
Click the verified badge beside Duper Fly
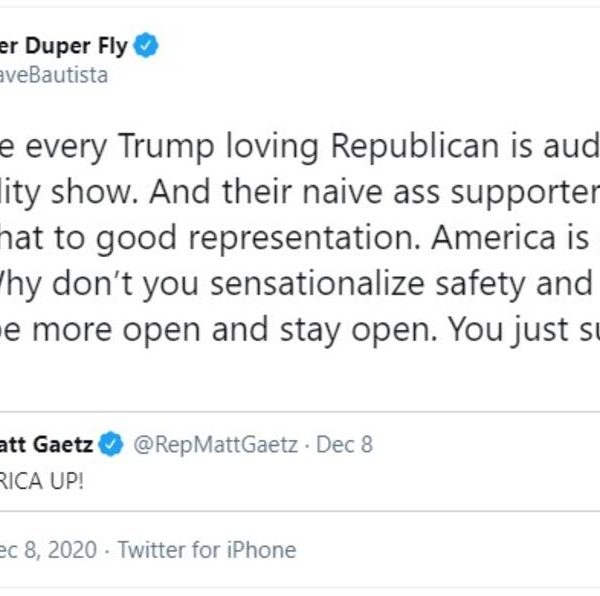click(146, 46)
